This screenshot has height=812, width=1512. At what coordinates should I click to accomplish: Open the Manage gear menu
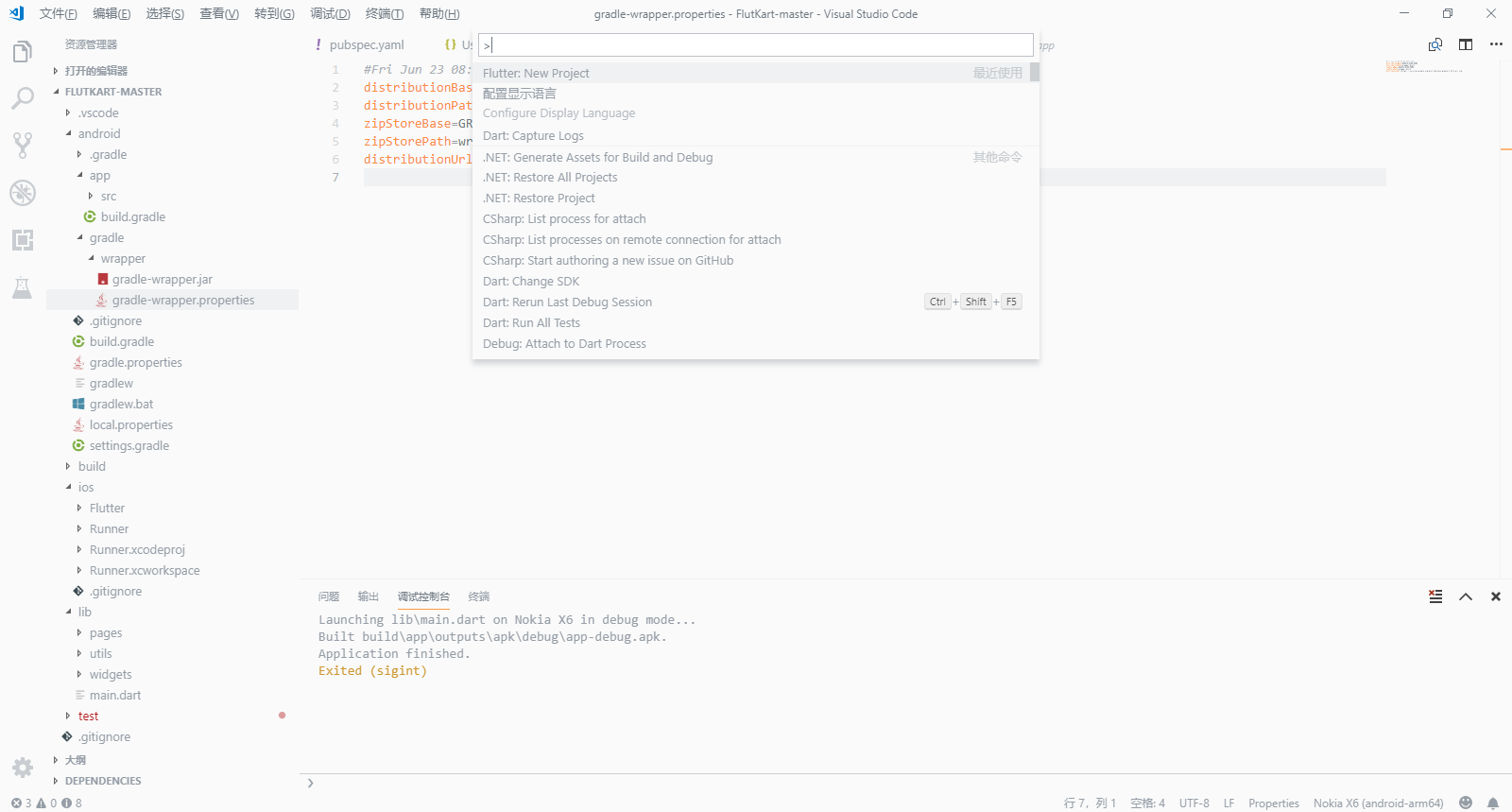23,768
